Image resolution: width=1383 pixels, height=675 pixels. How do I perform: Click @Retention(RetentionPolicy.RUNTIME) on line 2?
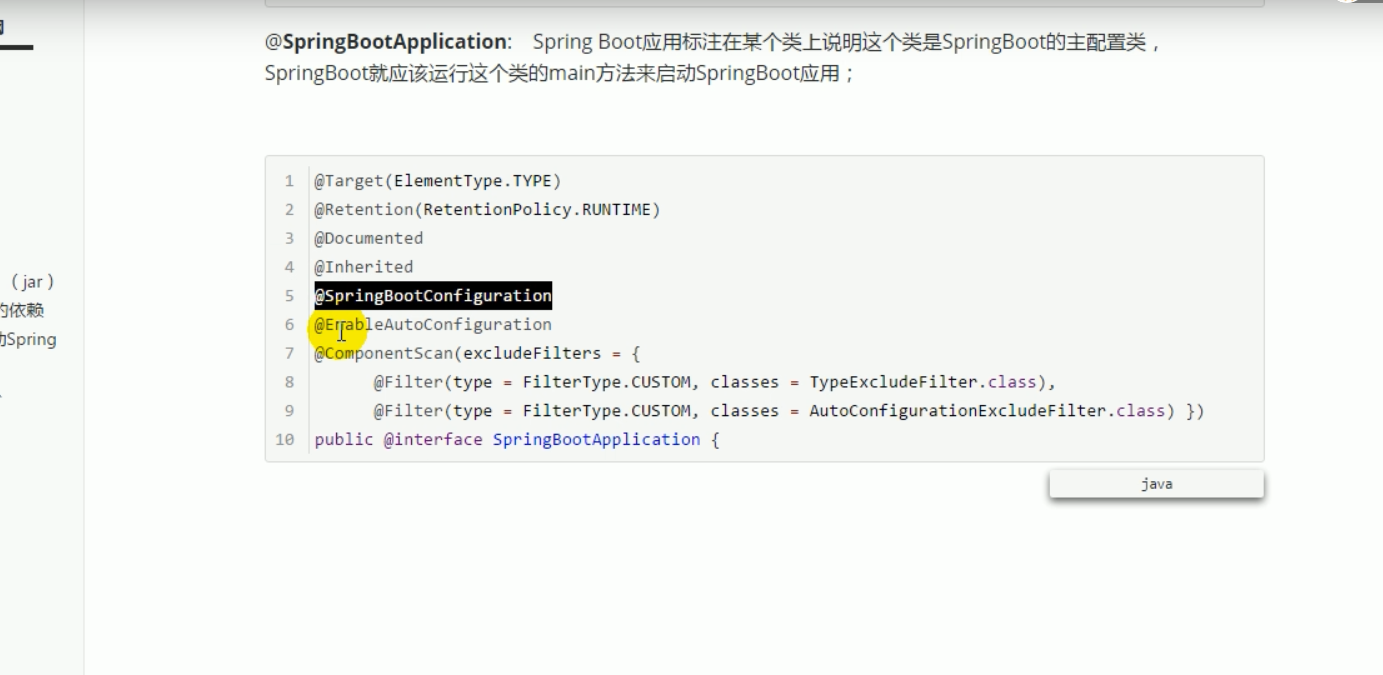487,210
